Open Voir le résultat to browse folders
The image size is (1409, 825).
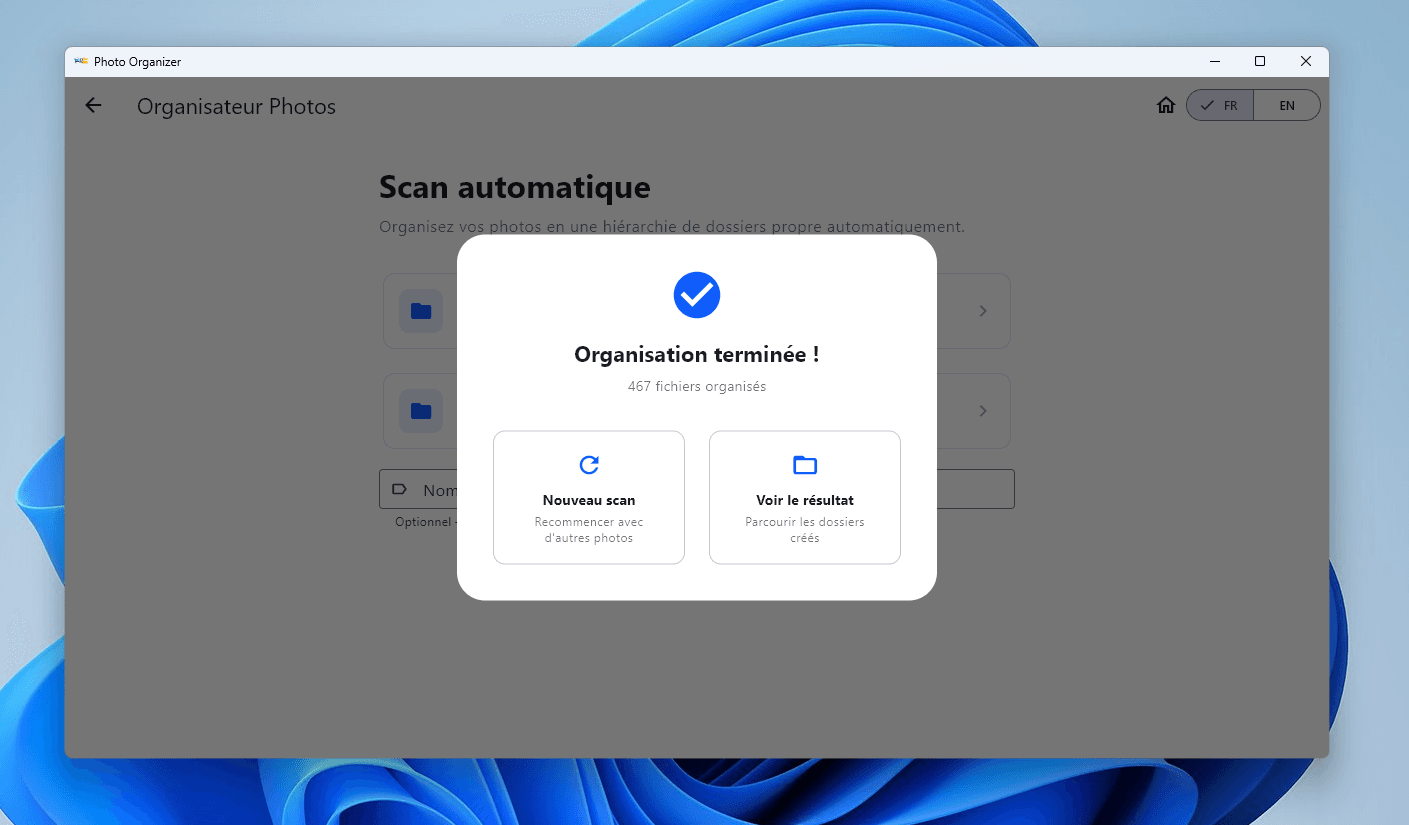[804, 498]
